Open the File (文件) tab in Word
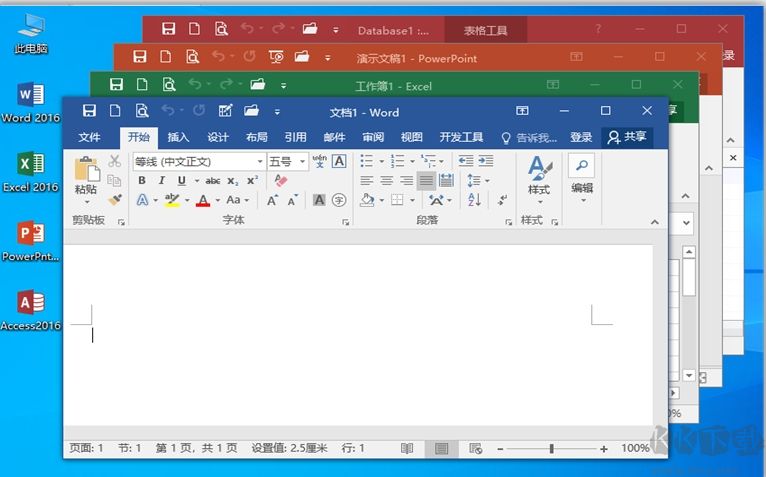Screen dimensions: 766x477 tap(89, 137)
